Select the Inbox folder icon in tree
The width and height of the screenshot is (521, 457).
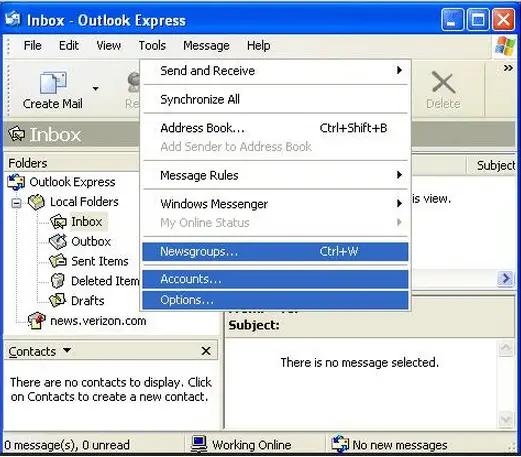point(58,222)
